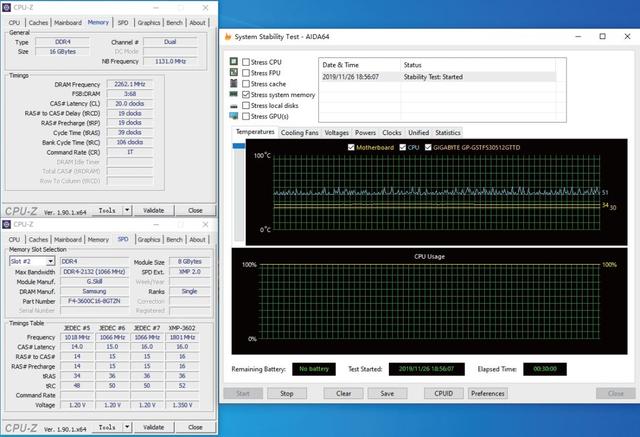Screen dimensions: 640x437
Task: Click the blue graph selector bar beside temperatures
Action: (238, 146)
